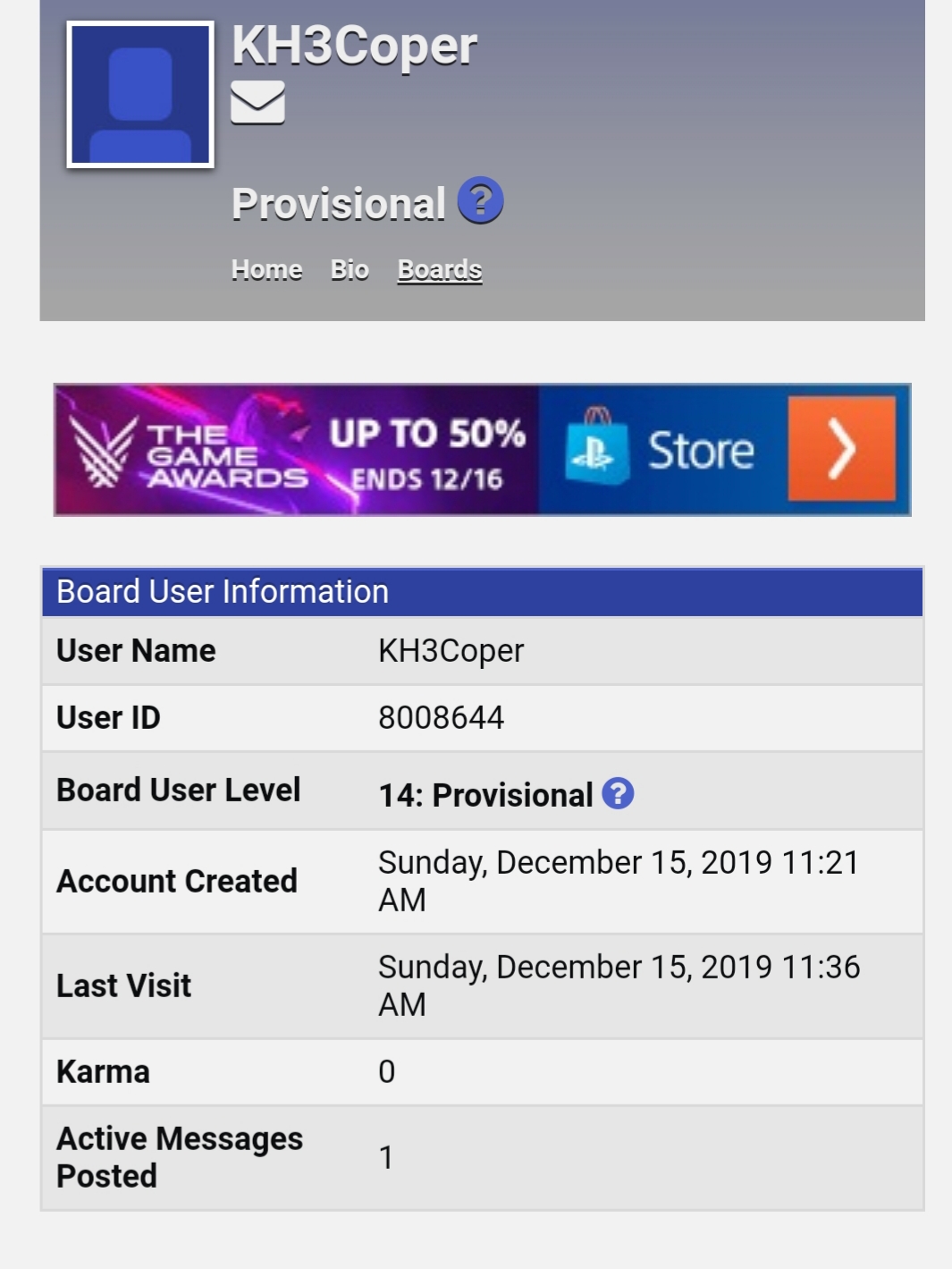Click the User ID number 8008644
This screenshot has height=1269, width=952.
click(x=441, y=717)
